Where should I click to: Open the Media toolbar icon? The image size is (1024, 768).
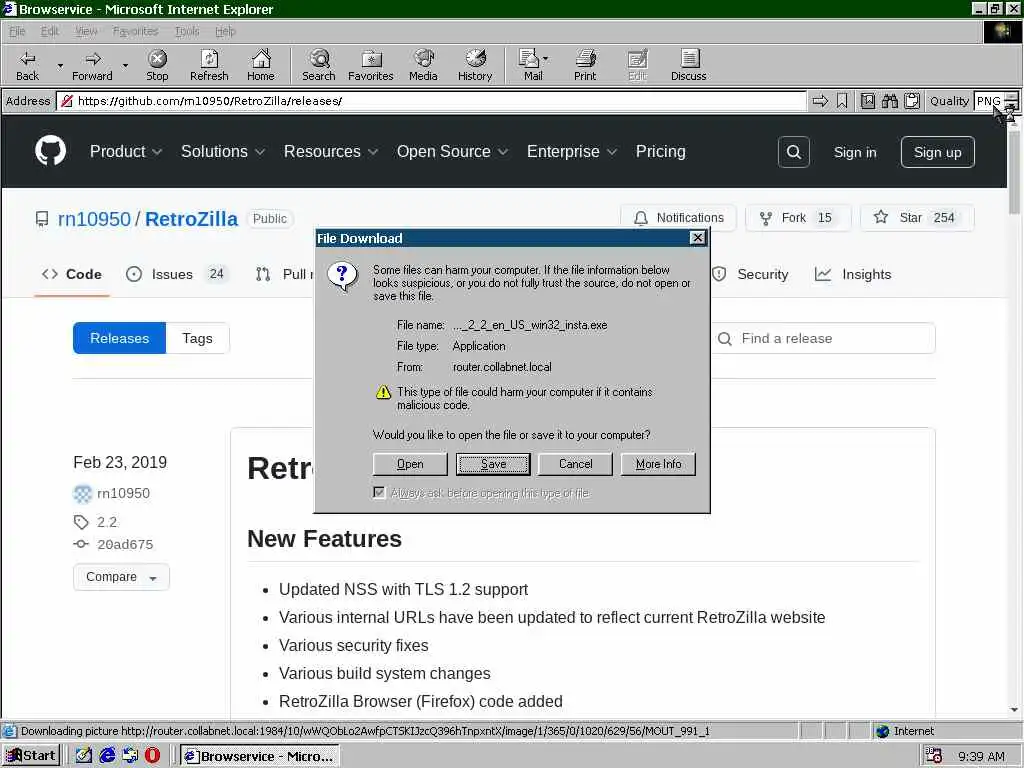click(x=423, y=65)
